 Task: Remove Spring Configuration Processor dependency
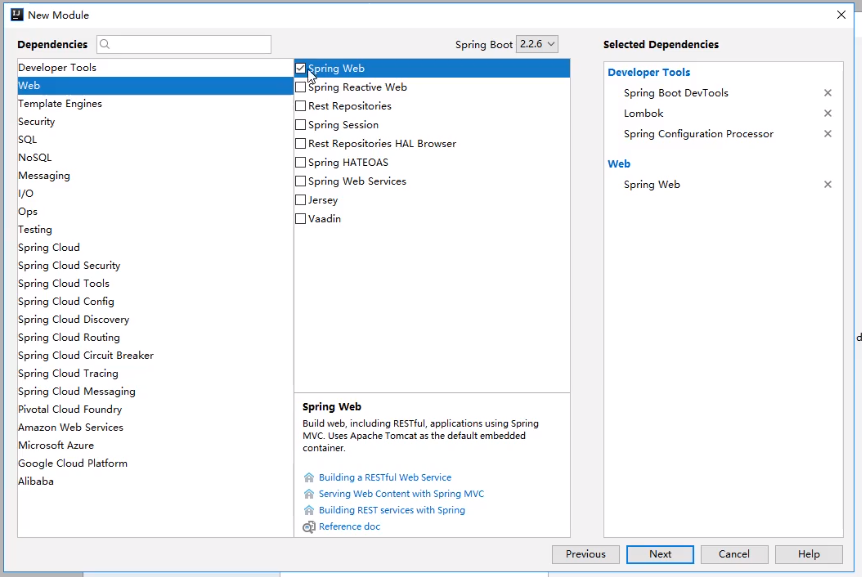pyautogui.click(x=827, y=134)
